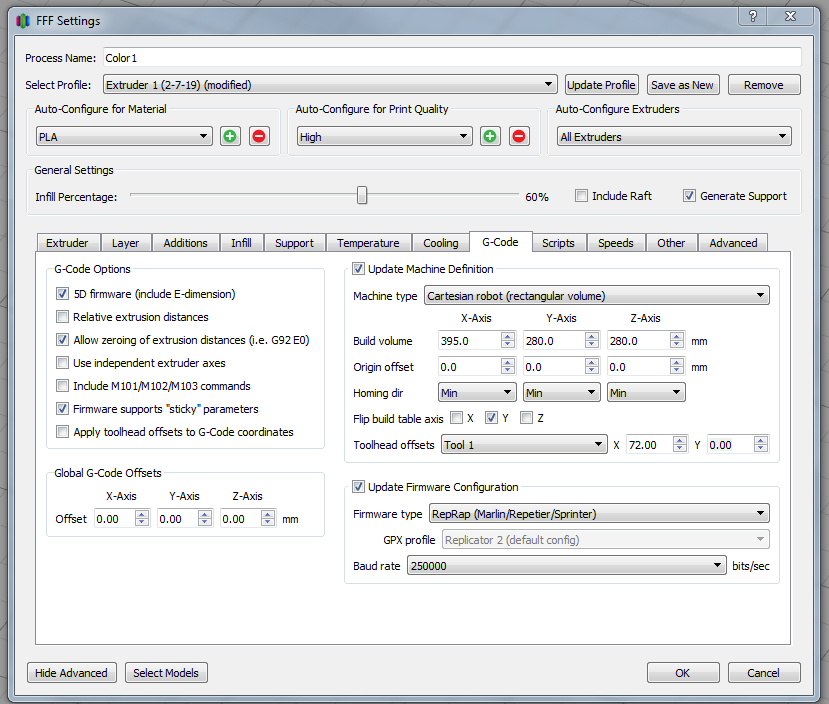Click the Origin offset X-Axis field
Image resolution: width=829 pixels, height=704 pixels.
pos(477,366)
